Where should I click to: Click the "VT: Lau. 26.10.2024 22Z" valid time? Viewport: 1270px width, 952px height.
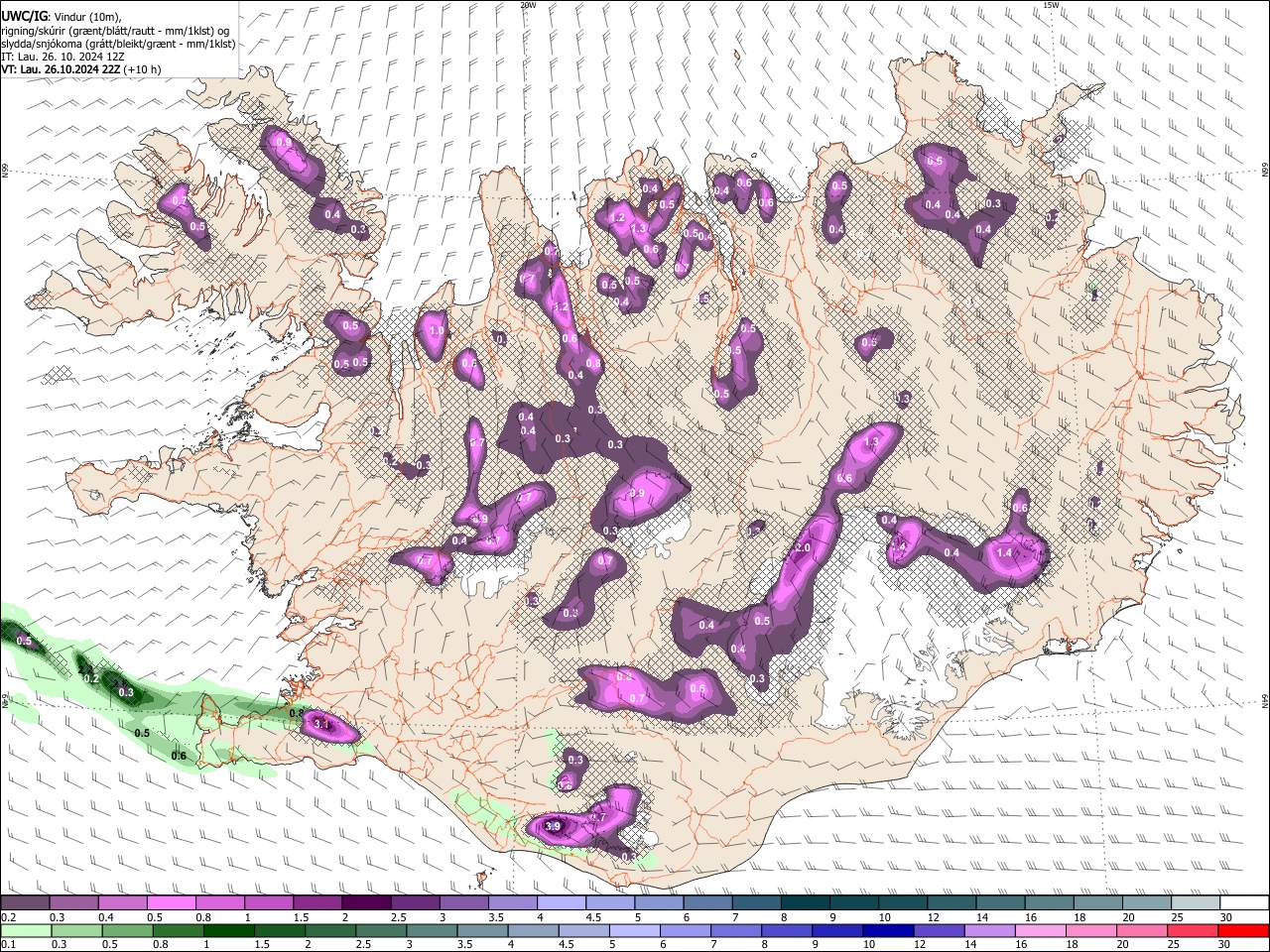tap(61, 69)
